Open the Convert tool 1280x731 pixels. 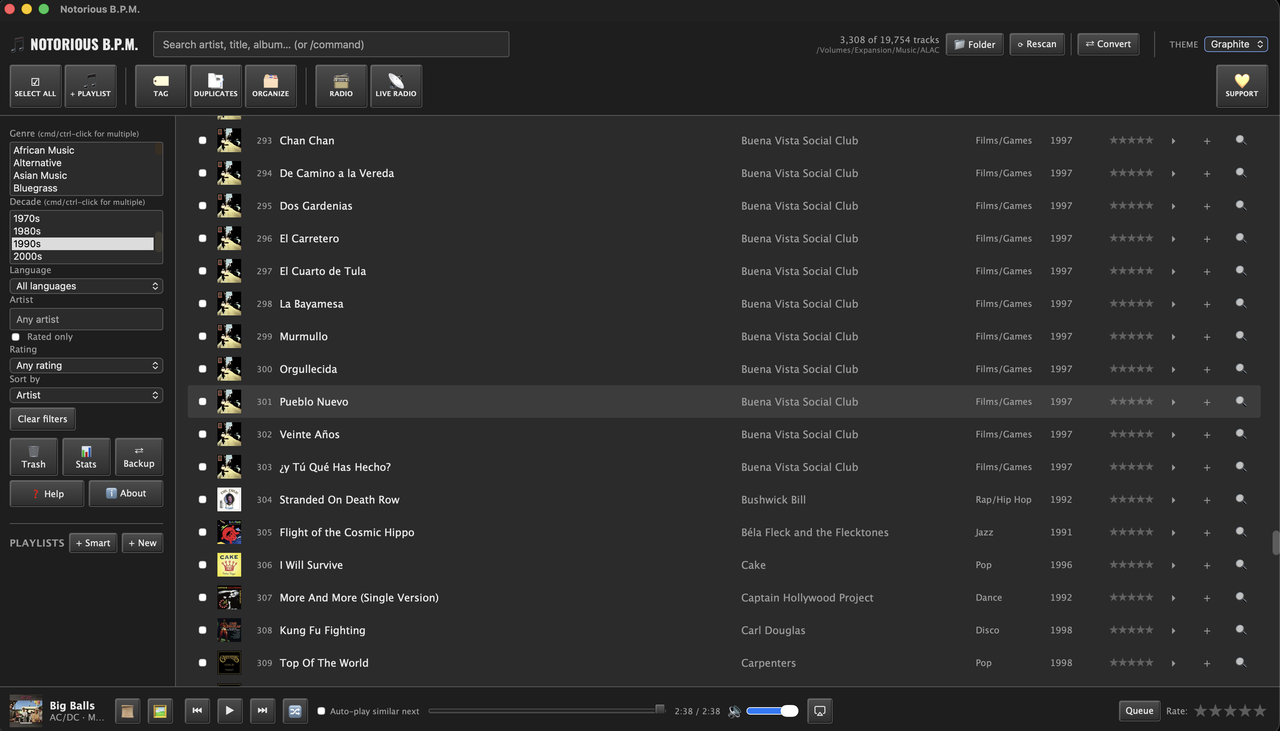coord(1108,44)
